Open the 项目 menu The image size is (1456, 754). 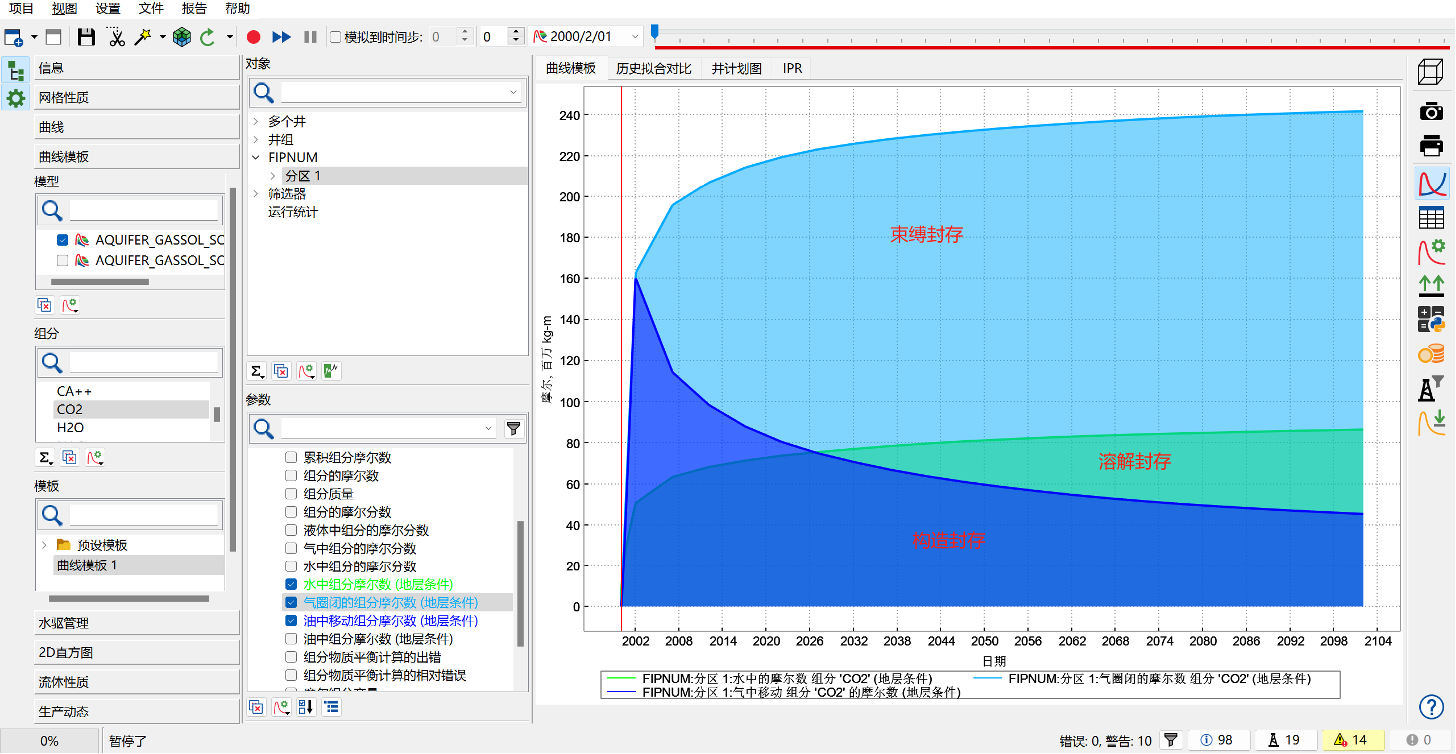coord(21,9)
